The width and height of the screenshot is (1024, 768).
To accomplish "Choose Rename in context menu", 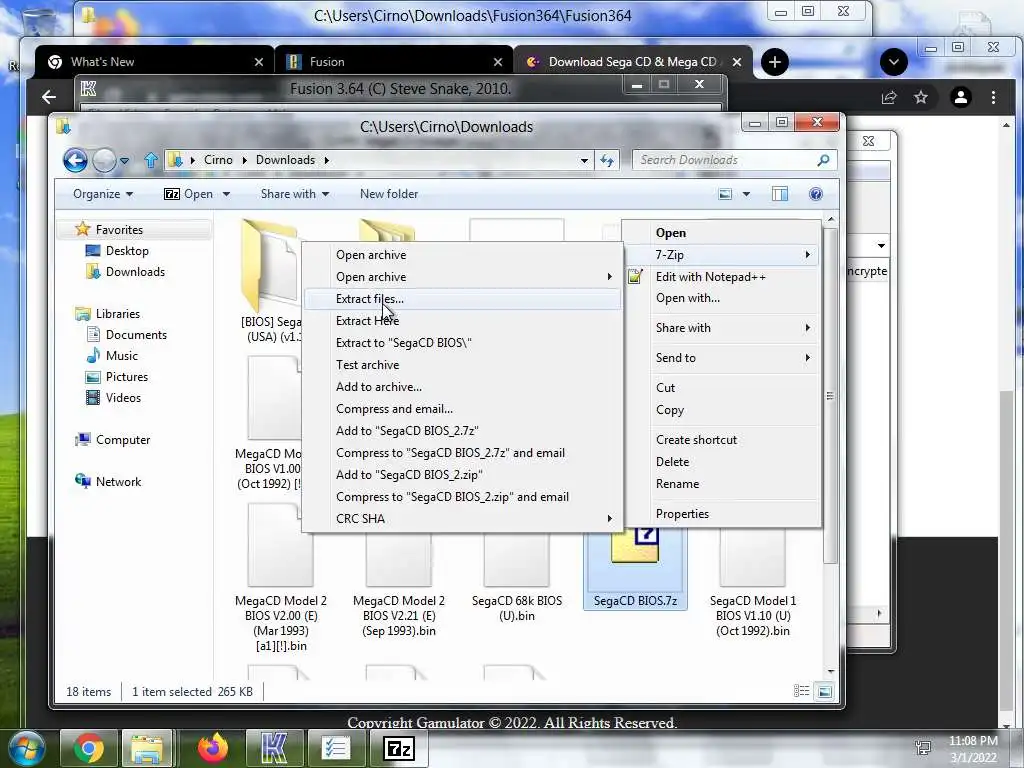I will click(722, 484).
